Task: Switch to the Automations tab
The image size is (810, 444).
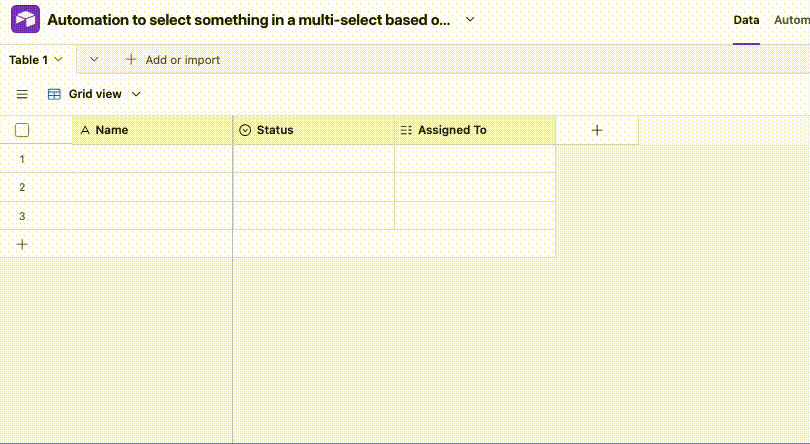Action: click(x=791, y=20)
